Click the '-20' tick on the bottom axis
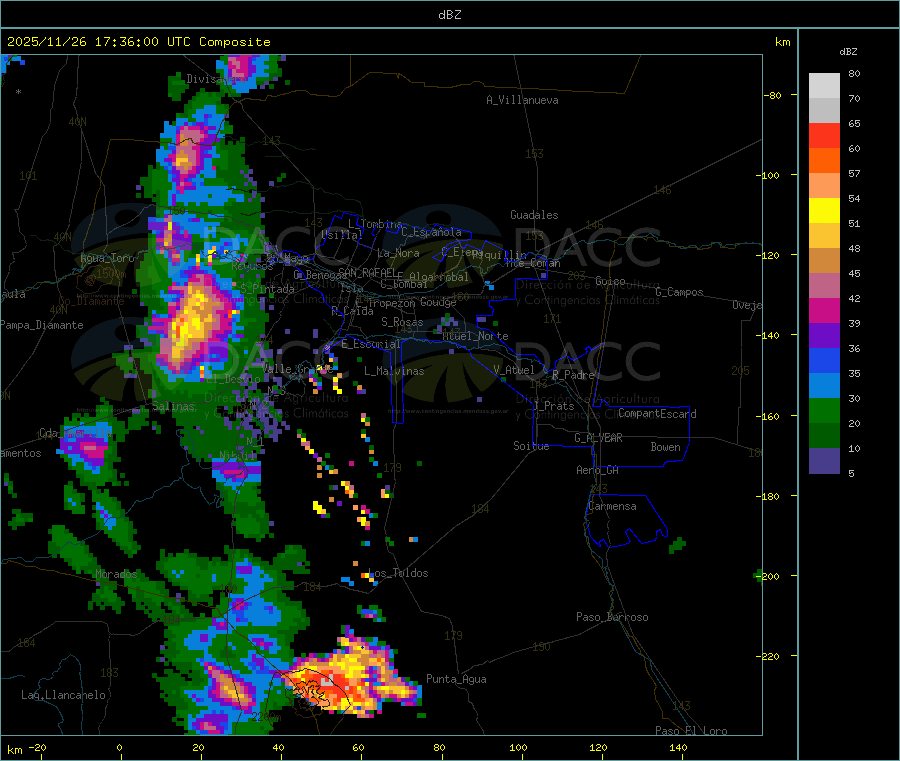Image resolution: width=900 pixels, height=761 pixels. [37, 748]
